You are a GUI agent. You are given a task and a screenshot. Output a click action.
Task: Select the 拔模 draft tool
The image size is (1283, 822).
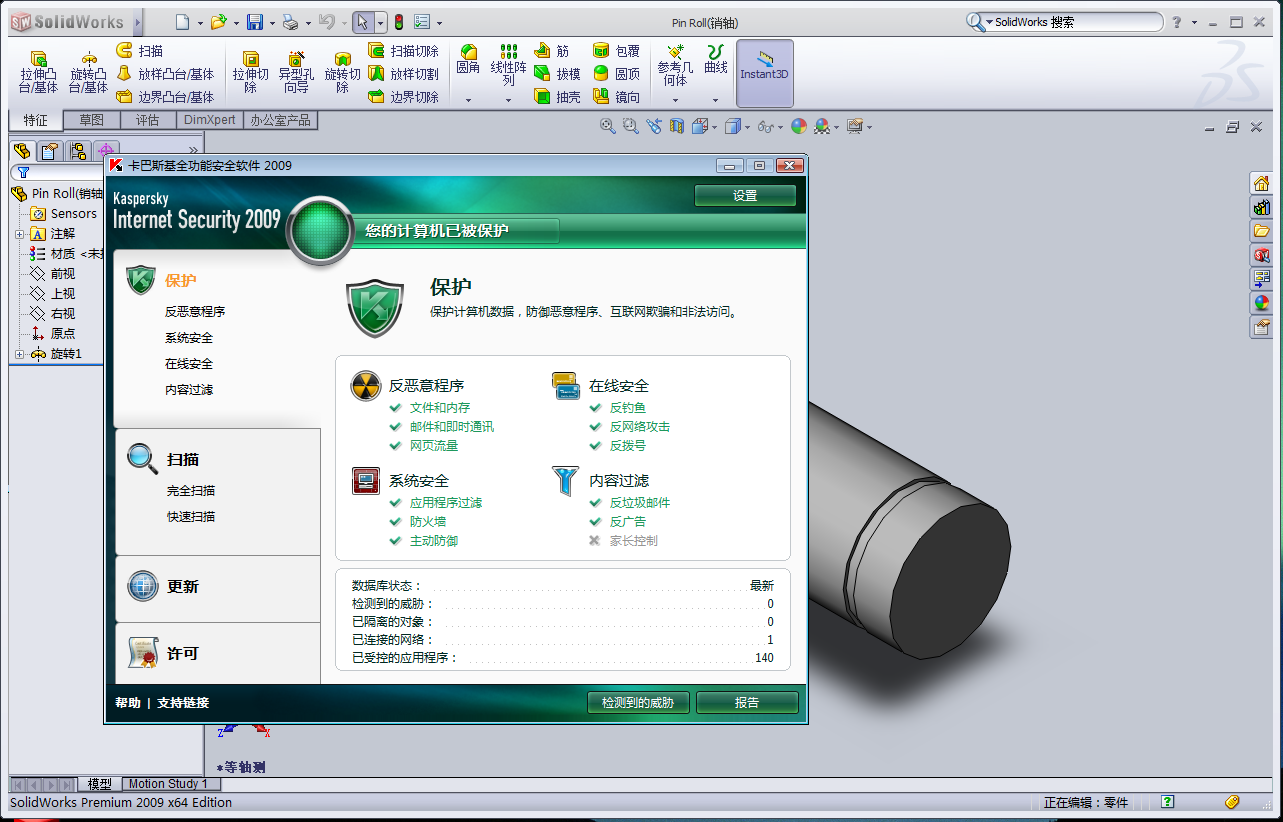[x=557, y=74]
